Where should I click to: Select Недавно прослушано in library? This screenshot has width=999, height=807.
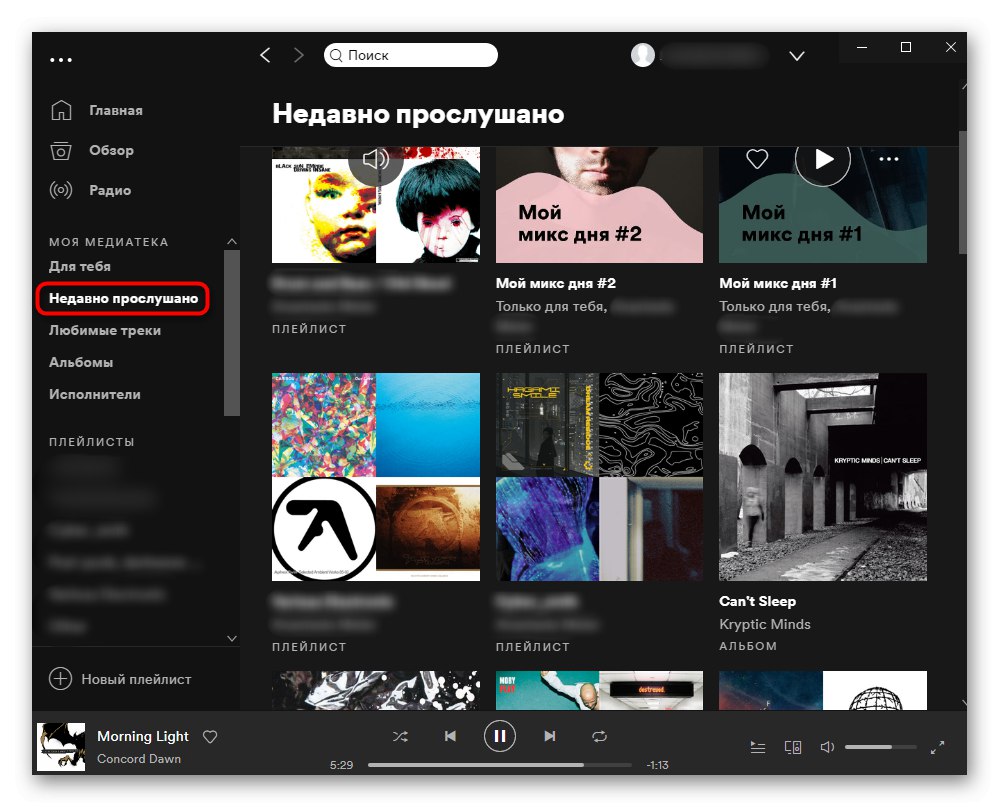[x=124, y=298]
